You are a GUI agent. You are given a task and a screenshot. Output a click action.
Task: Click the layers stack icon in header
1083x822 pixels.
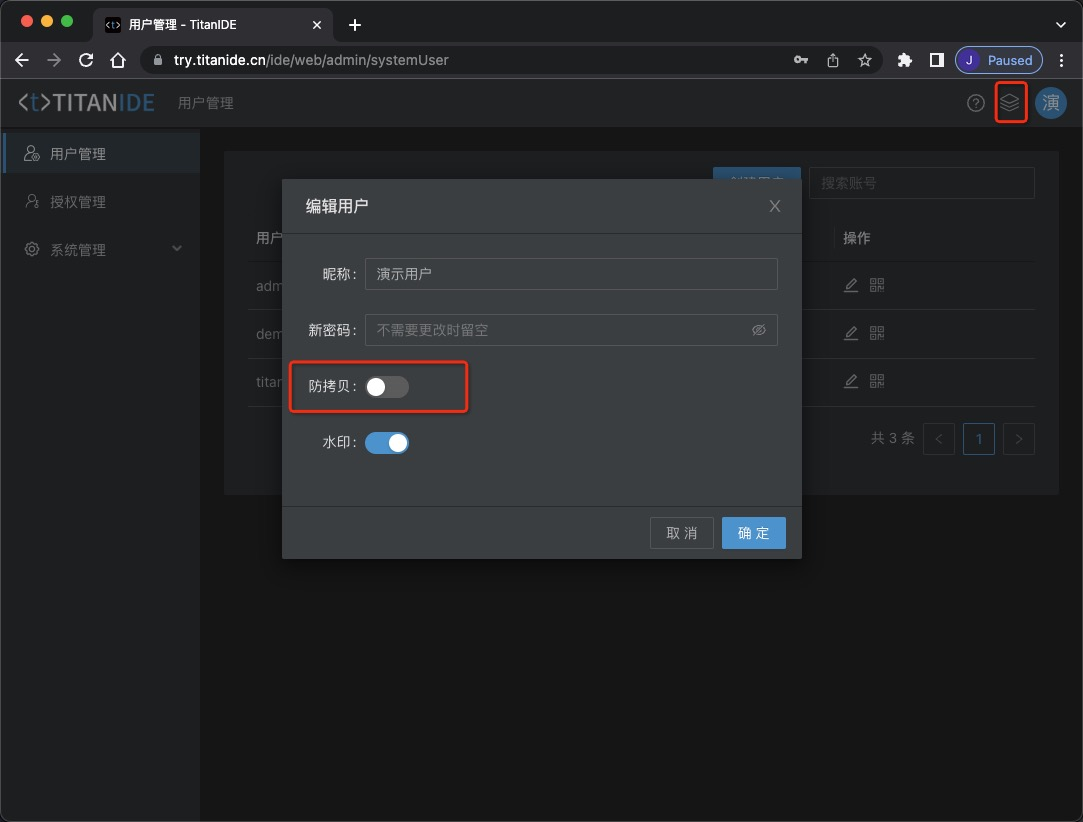pos(1011,102)
